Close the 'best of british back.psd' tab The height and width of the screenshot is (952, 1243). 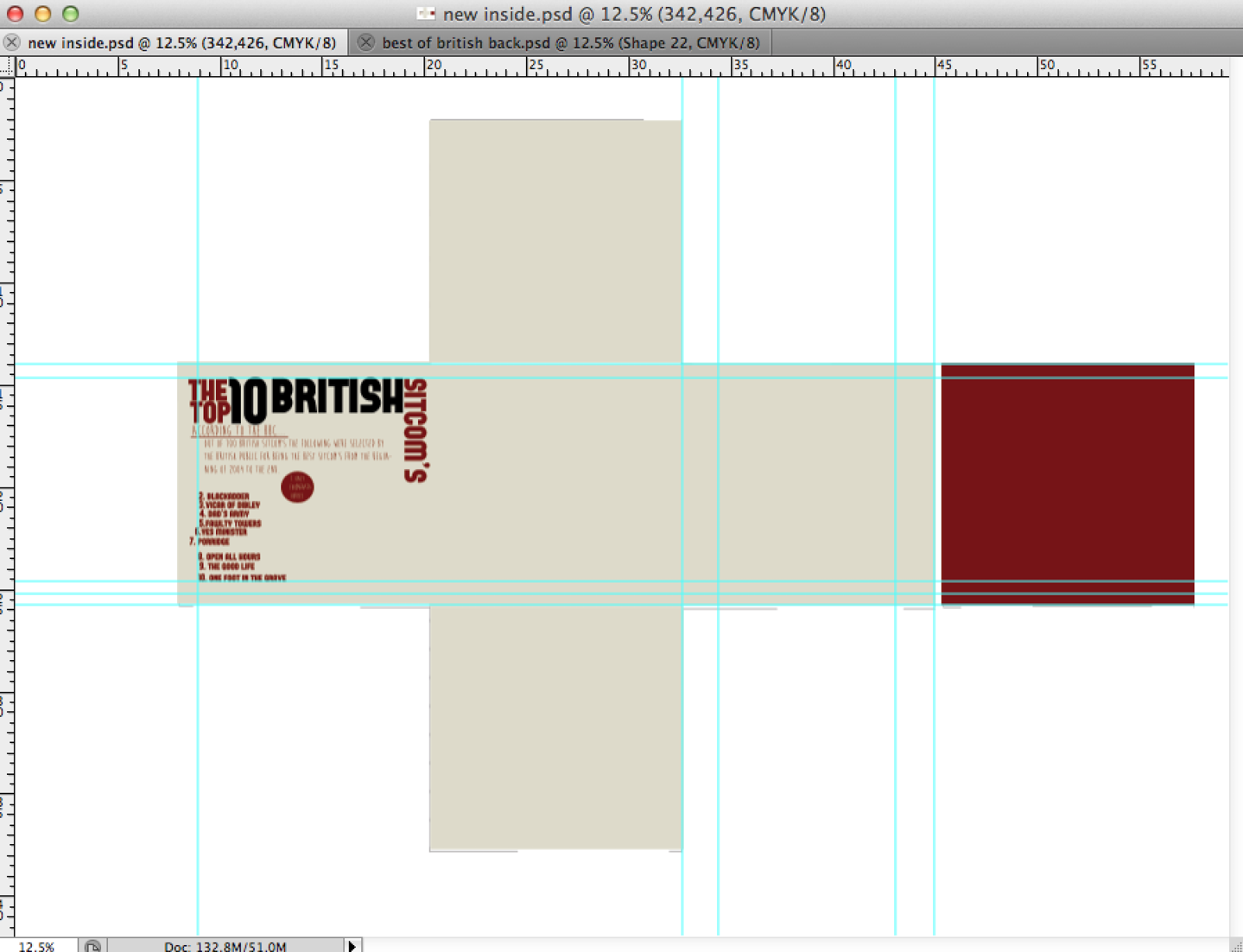point(366,42)
